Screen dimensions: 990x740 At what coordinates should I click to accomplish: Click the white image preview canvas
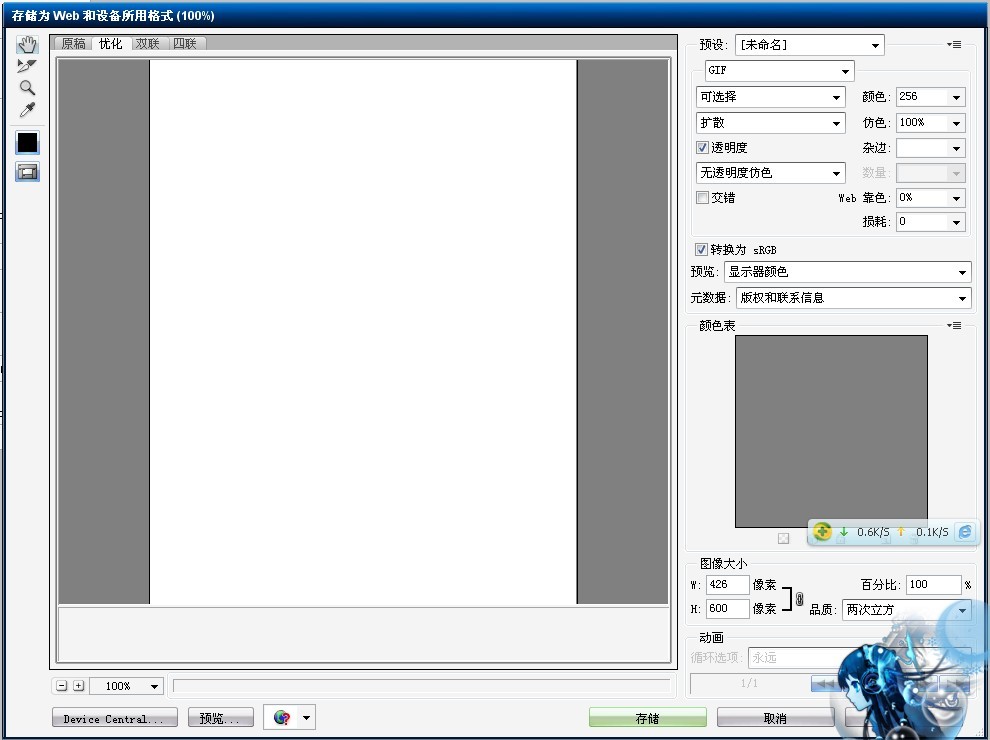pyautogui.click(x=363, y=331)
